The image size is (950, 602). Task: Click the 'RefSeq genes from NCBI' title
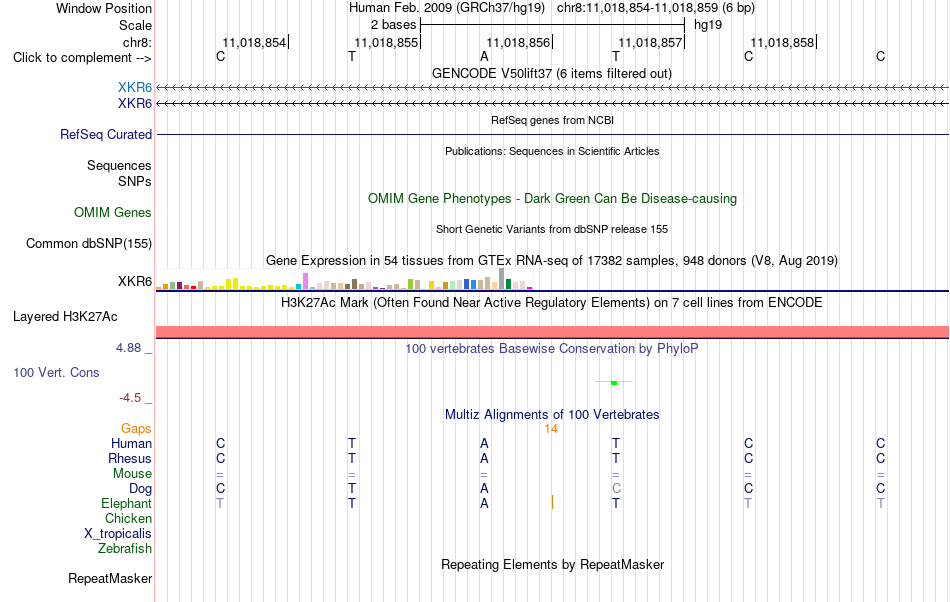[552, 121]
